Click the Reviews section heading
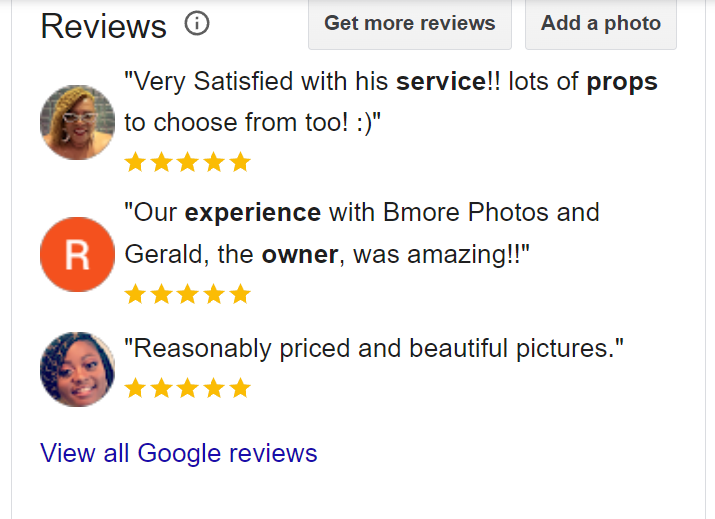715x519 pixels. click(x=104, y=26)
